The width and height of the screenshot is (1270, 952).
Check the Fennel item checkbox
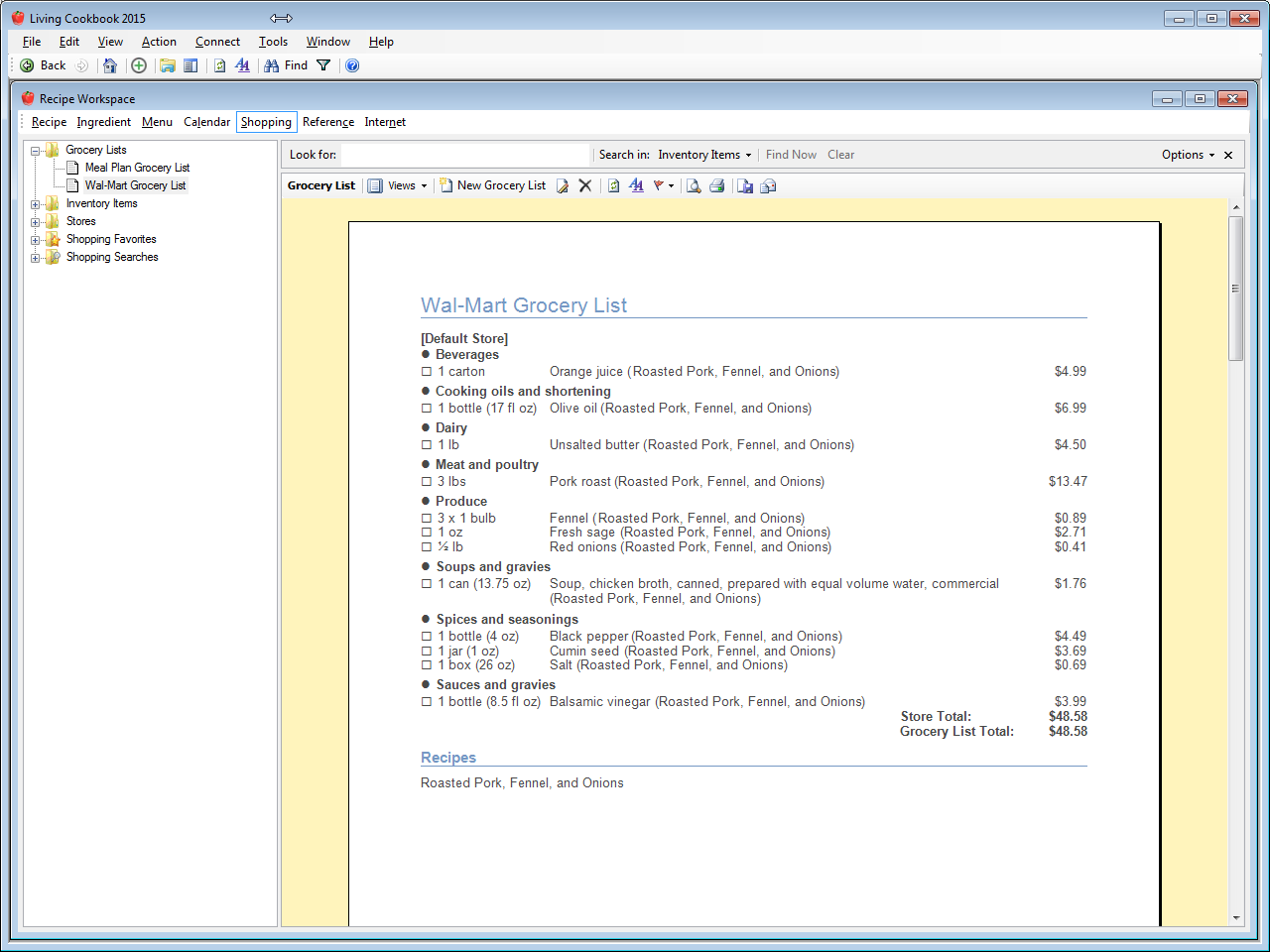(x=427, y=519)
